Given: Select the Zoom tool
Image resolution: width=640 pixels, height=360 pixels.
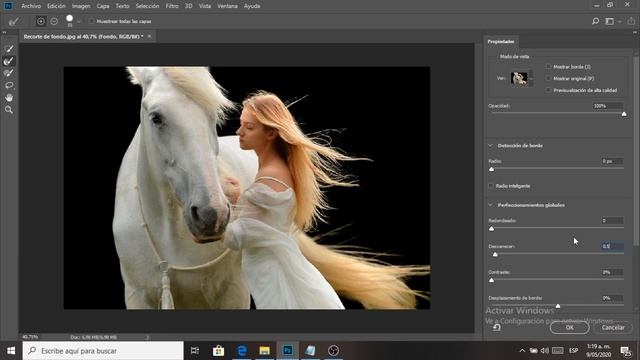Looking at the screenshot, I should pos(9,110).
